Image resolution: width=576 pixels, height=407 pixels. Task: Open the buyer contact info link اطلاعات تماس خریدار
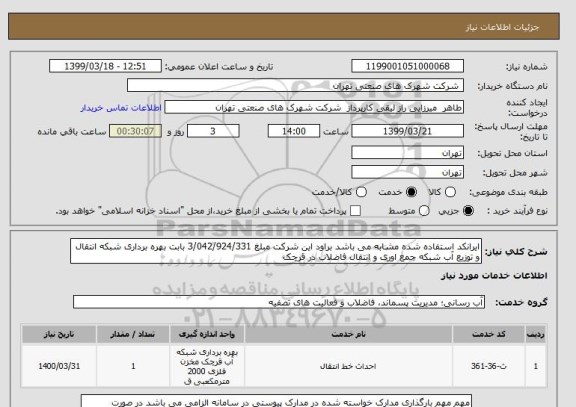coord(121,108)
